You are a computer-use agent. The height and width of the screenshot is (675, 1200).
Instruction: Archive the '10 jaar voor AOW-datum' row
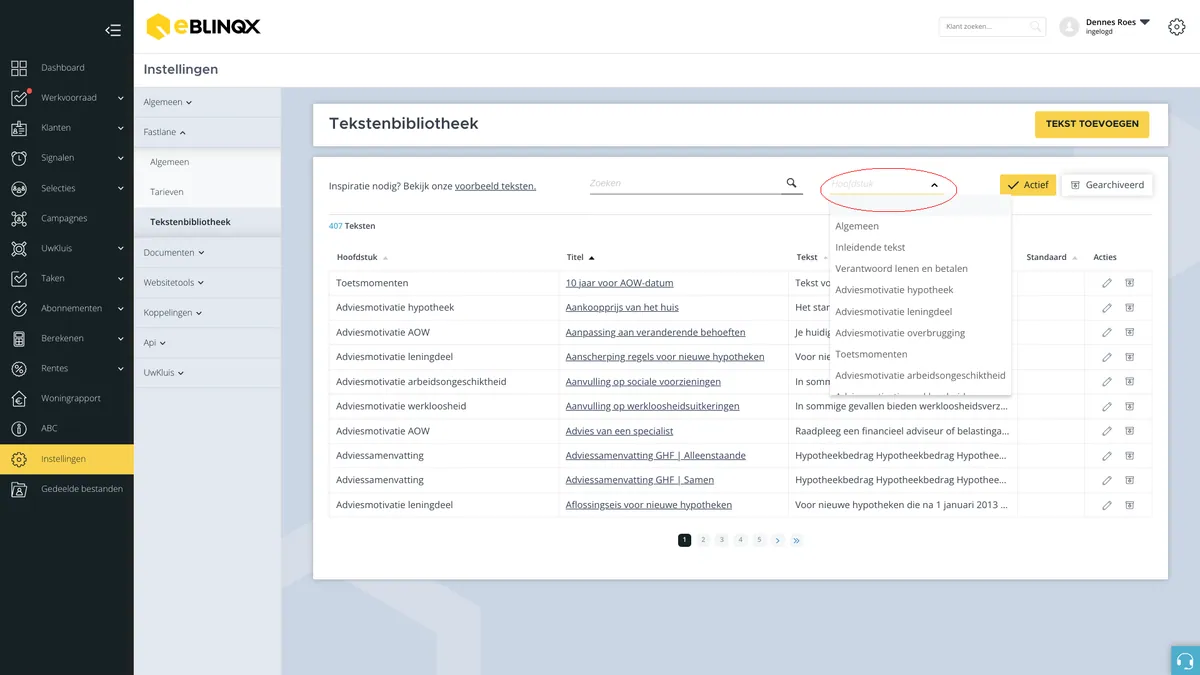point(1129,283)
